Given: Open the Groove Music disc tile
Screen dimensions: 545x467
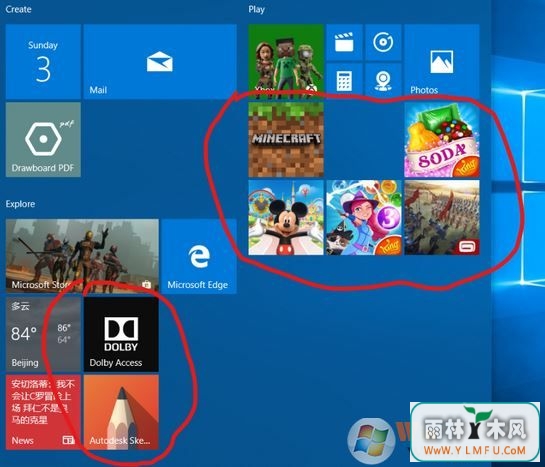Looking at the screenshot, I should coord(383,42).
